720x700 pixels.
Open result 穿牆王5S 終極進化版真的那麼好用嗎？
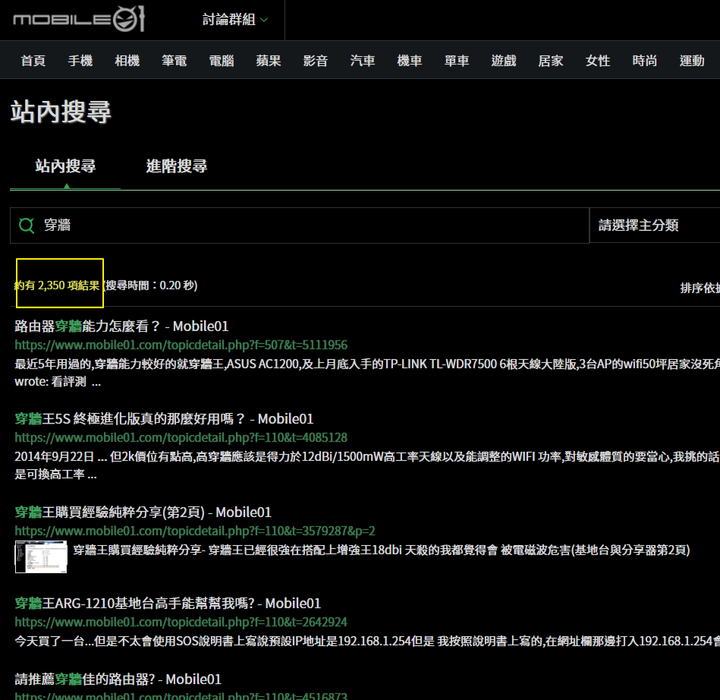(164, 419)
